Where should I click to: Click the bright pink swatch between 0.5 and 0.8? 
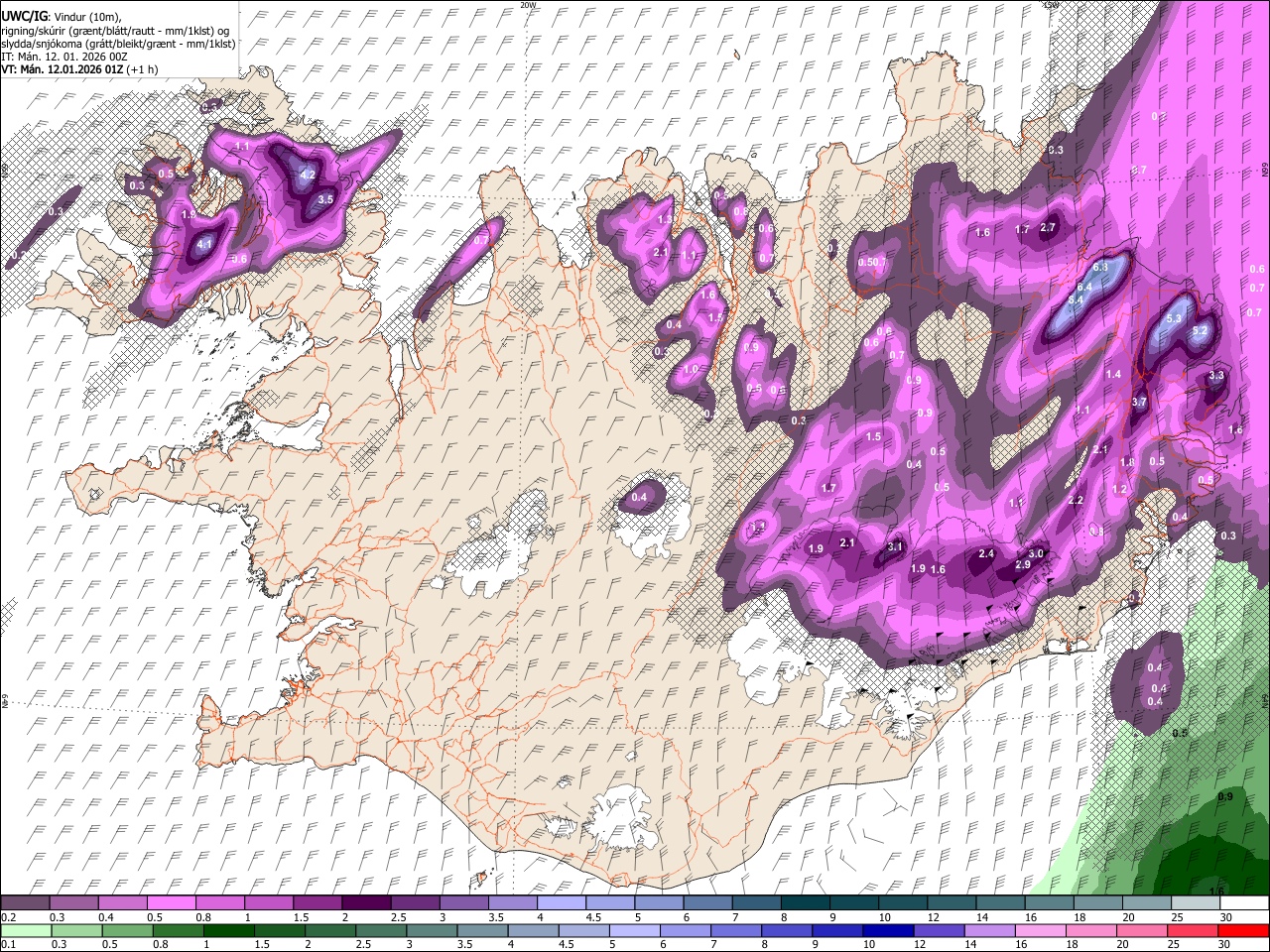click(x=172, y=903)
